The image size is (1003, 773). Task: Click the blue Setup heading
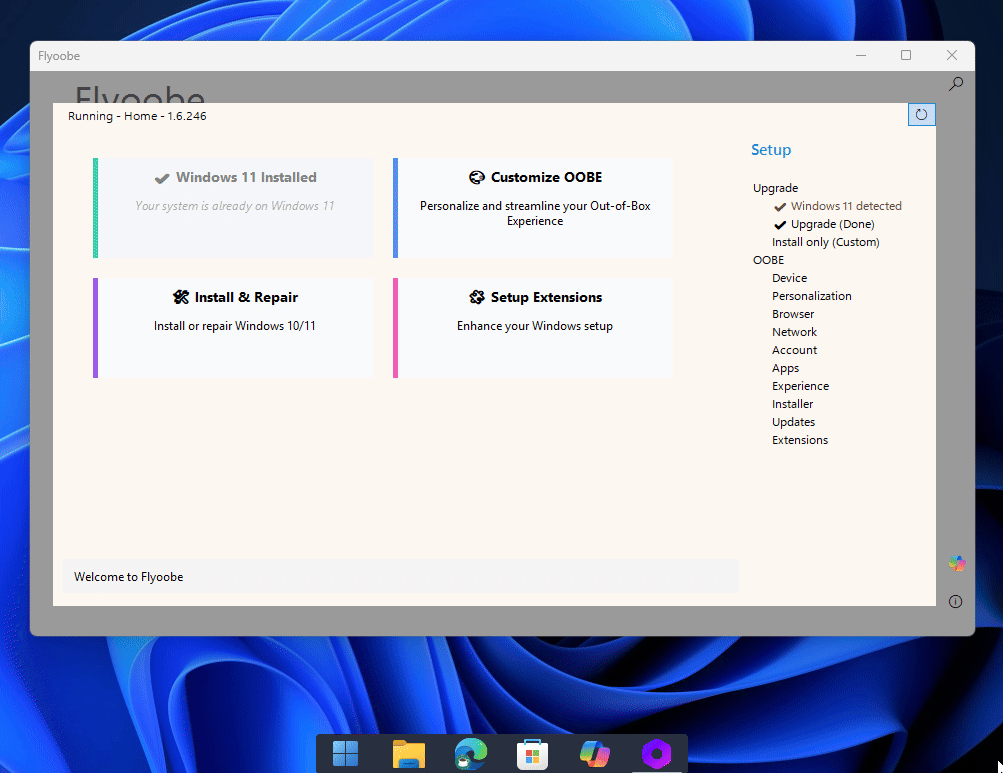[x=770, y=149]
